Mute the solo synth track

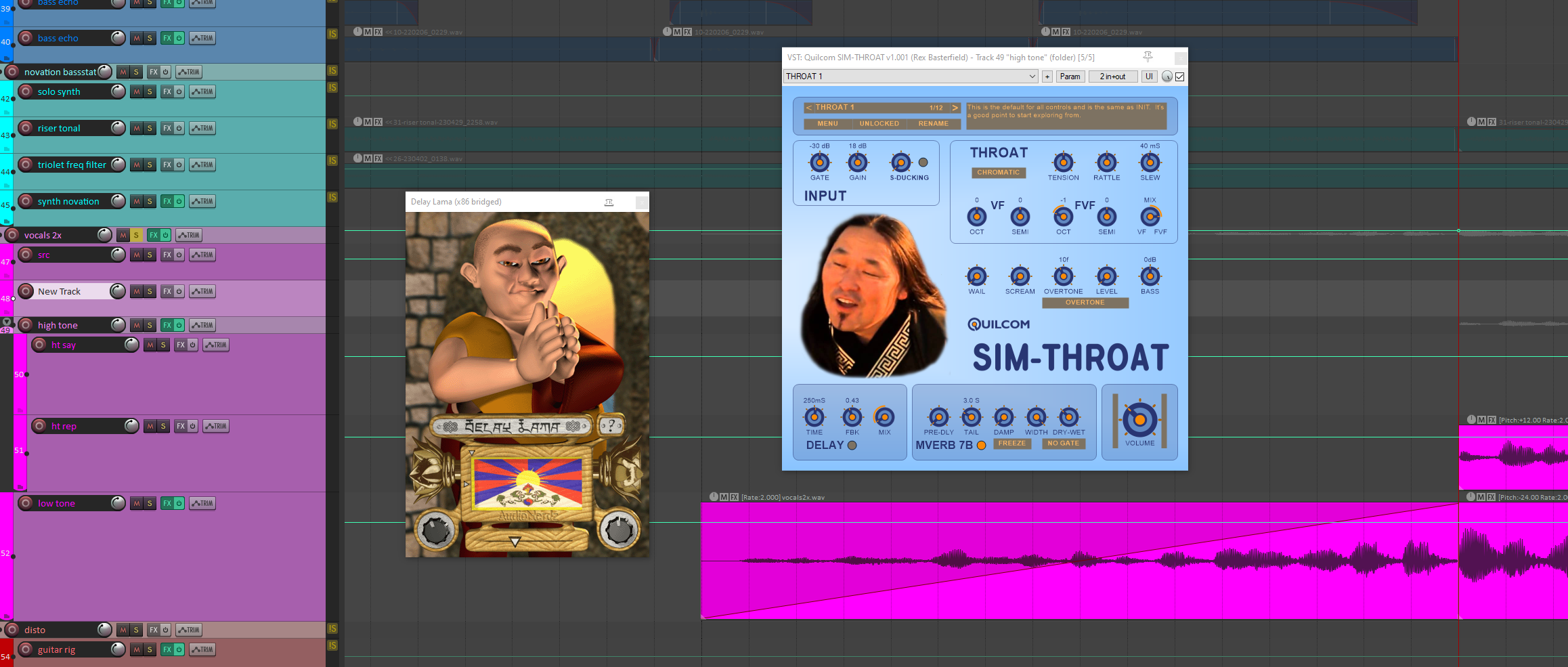tap(137, 91)
